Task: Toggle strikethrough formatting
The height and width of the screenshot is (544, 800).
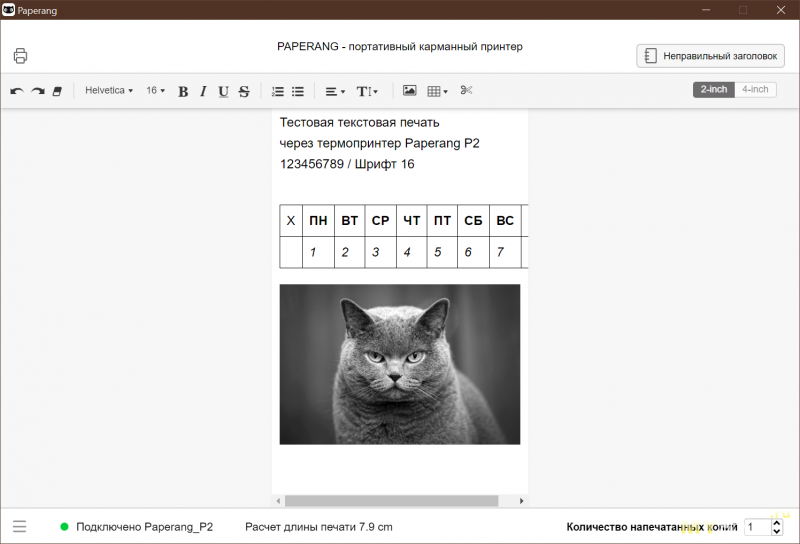Action: coord(244,91)
